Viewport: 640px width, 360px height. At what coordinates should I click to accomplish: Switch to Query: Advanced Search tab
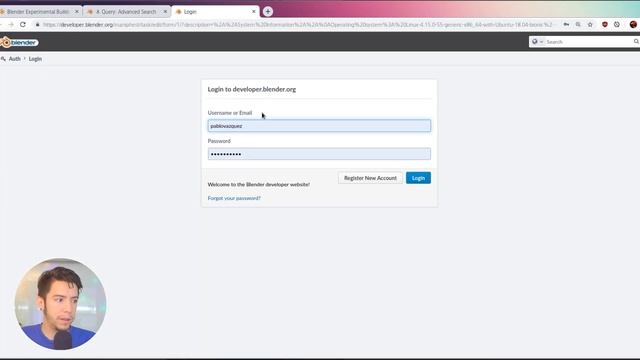point(126,11)
